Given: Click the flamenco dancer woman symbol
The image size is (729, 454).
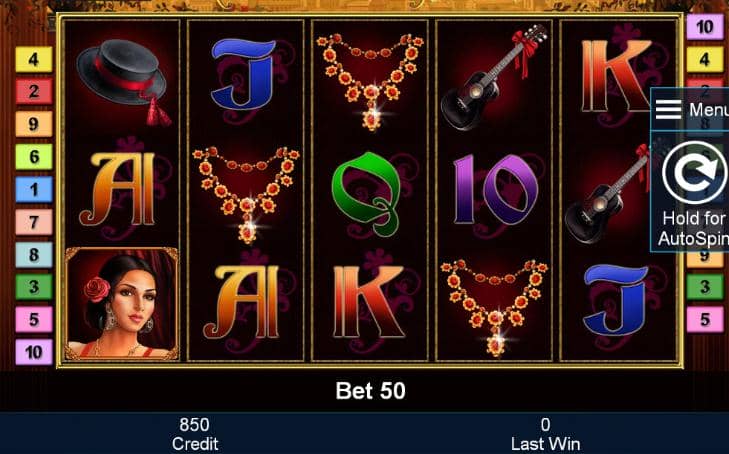Looking at the screenshot, I should [x=121, y=304].
